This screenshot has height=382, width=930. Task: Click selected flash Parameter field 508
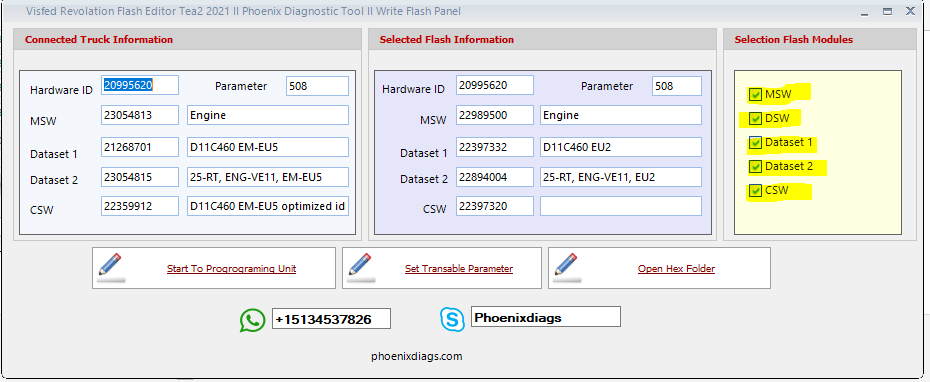(677, 85)
